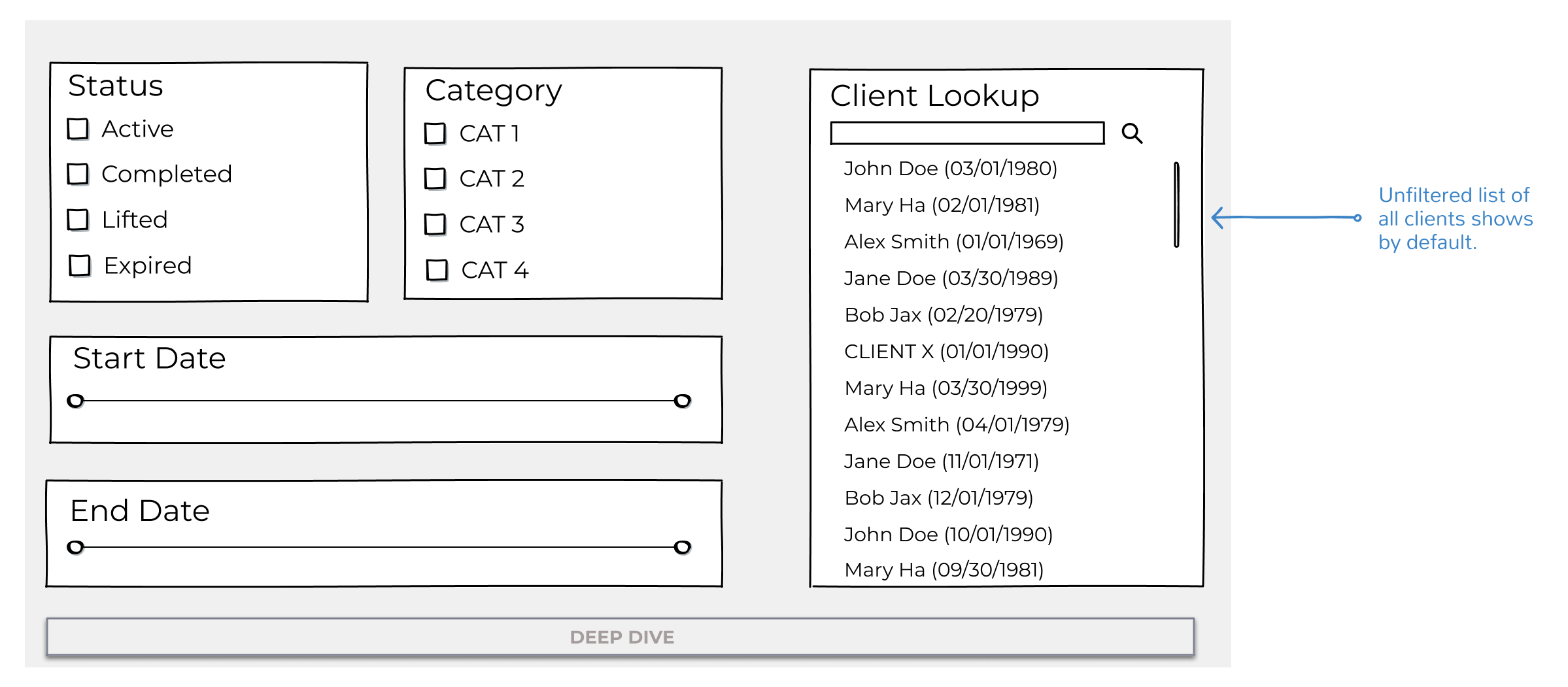Select the Expired status checkbox

(x=80, y=265)
